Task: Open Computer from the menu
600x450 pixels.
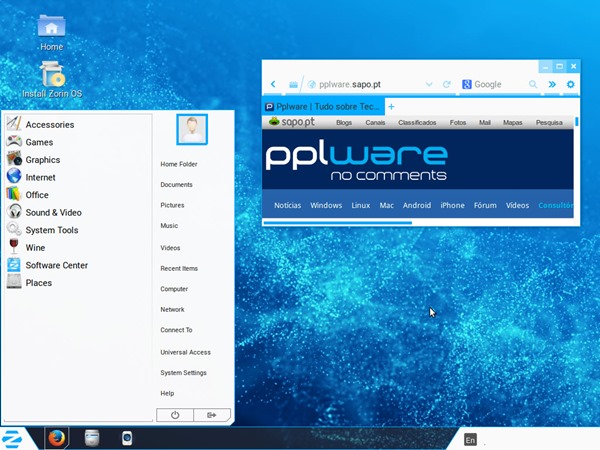Action: tap(174, 289)
